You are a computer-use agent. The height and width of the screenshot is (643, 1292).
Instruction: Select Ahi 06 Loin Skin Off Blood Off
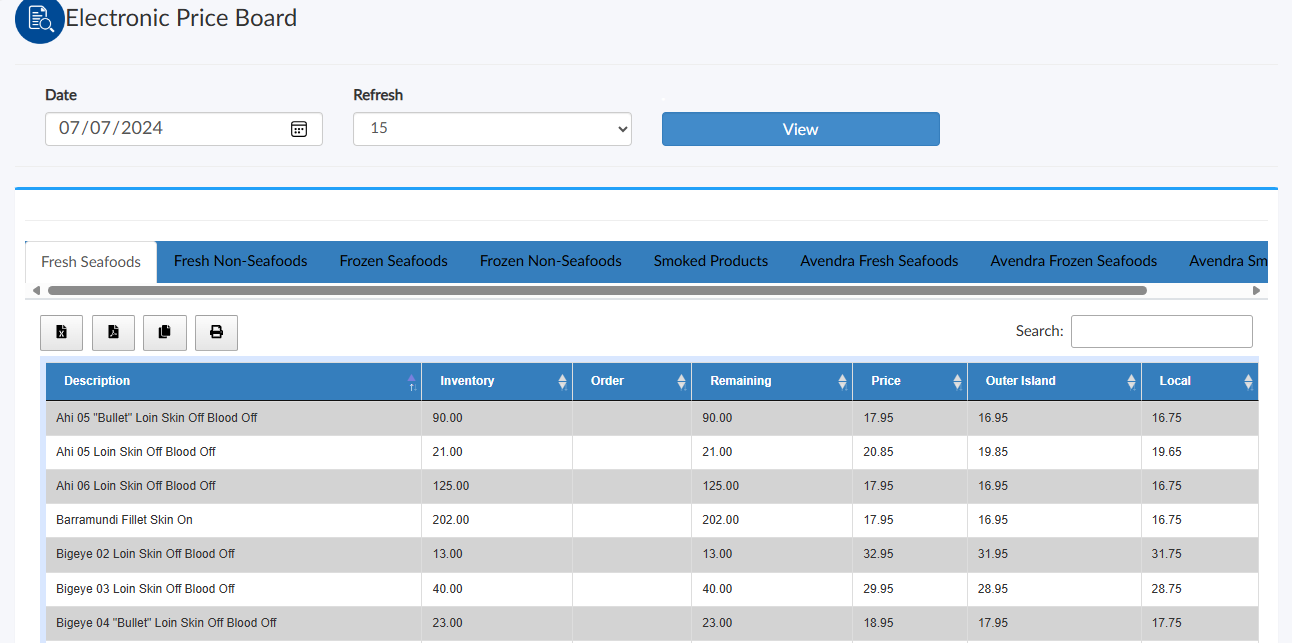[x=652, y=486]
